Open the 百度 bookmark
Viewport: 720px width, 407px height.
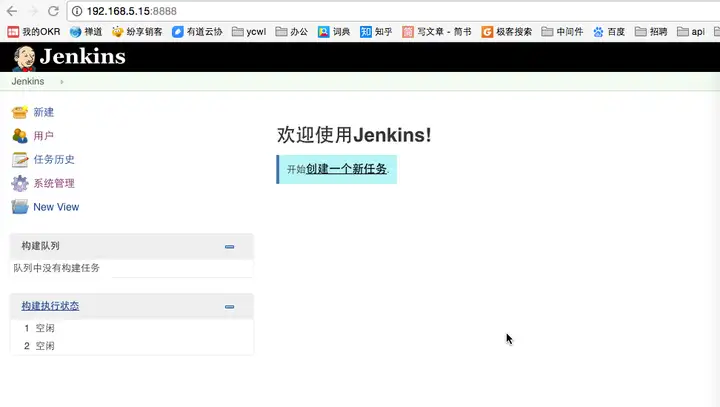point(609,32)
